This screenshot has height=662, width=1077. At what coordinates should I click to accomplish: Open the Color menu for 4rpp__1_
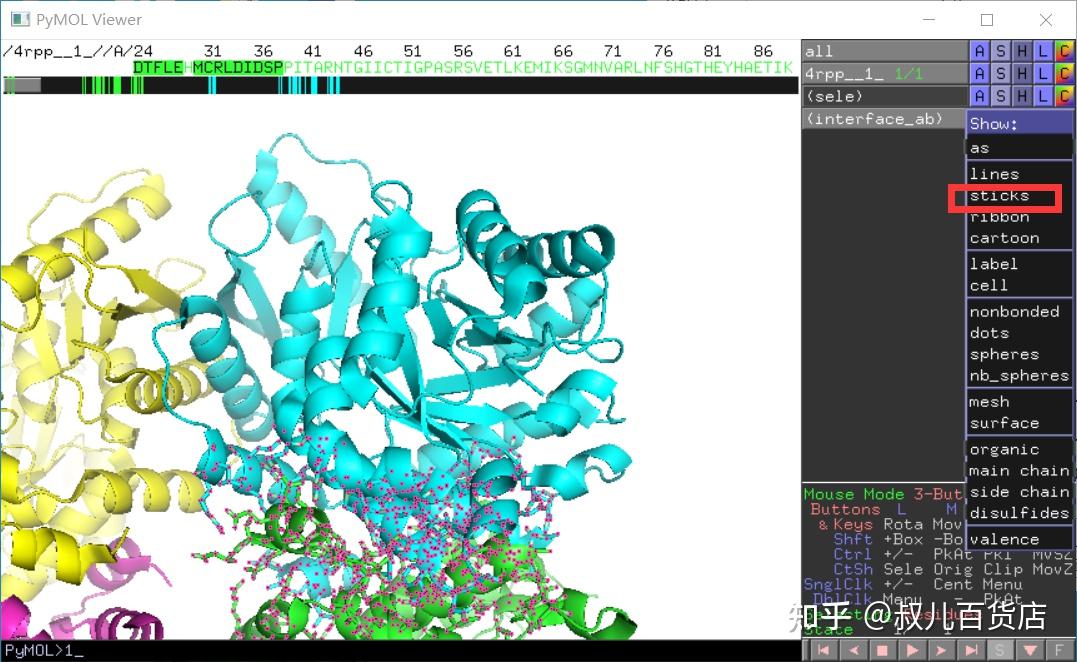click(1063, 72)
